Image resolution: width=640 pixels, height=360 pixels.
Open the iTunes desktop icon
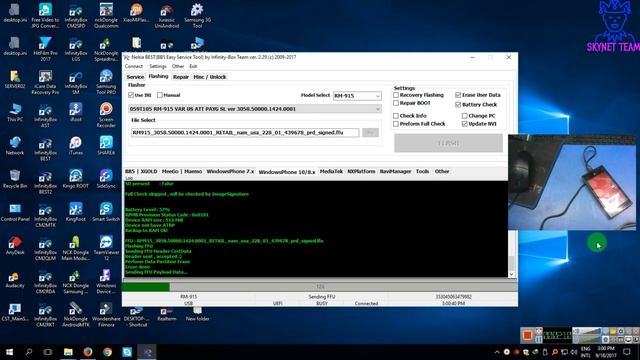click(76, 146)
